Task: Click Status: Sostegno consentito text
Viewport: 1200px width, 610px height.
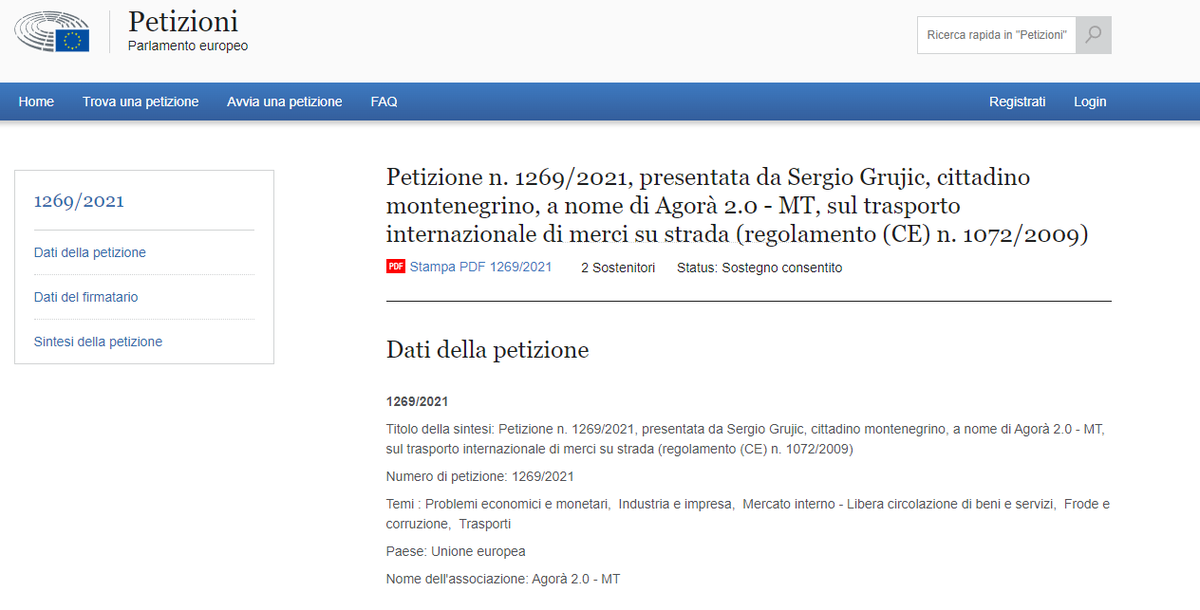Action: pos(760,268)
